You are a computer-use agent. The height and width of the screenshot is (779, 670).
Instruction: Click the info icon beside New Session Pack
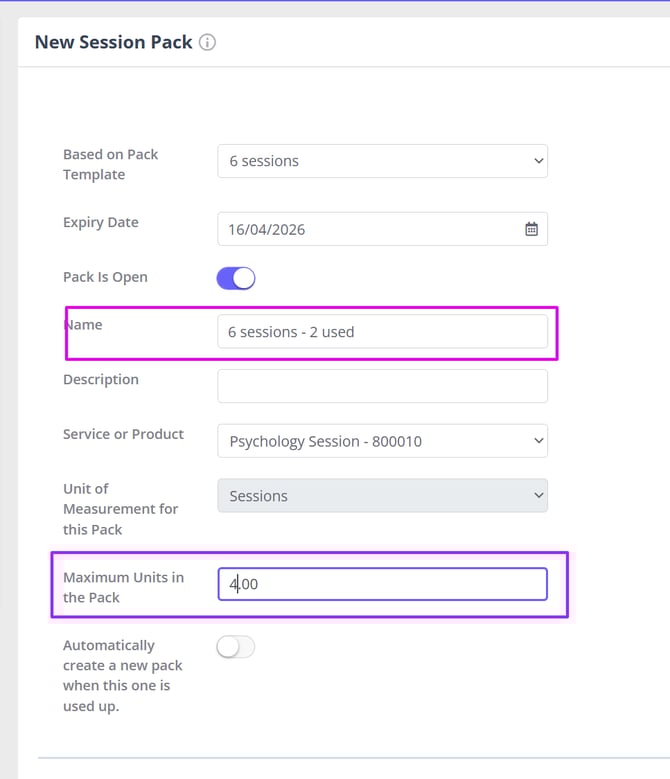207,43
